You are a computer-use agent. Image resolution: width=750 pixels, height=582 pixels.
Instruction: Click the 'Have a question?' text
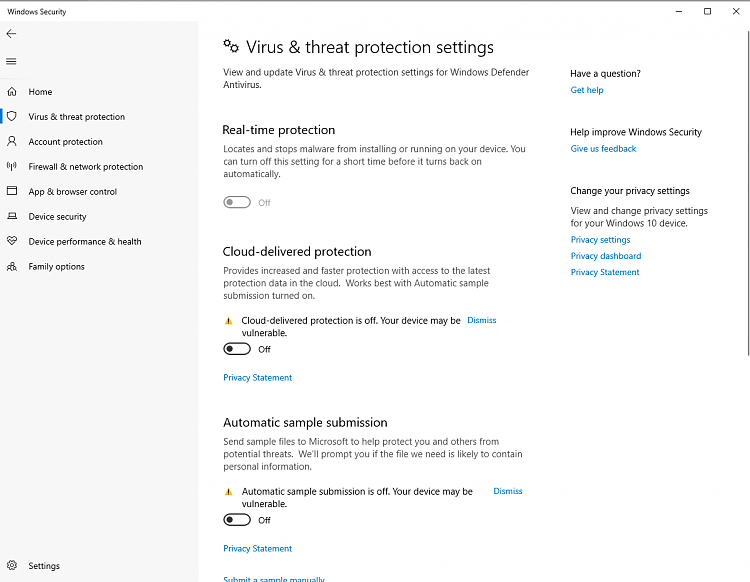[x=605, y=74]
